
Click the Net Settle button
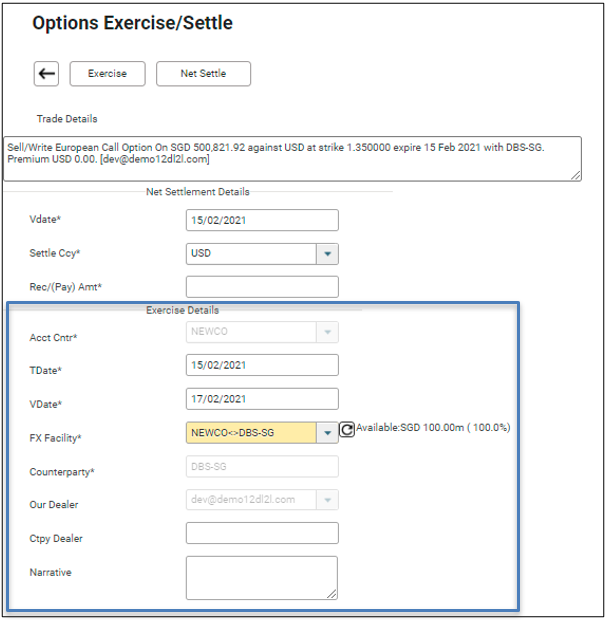point(203,74)
